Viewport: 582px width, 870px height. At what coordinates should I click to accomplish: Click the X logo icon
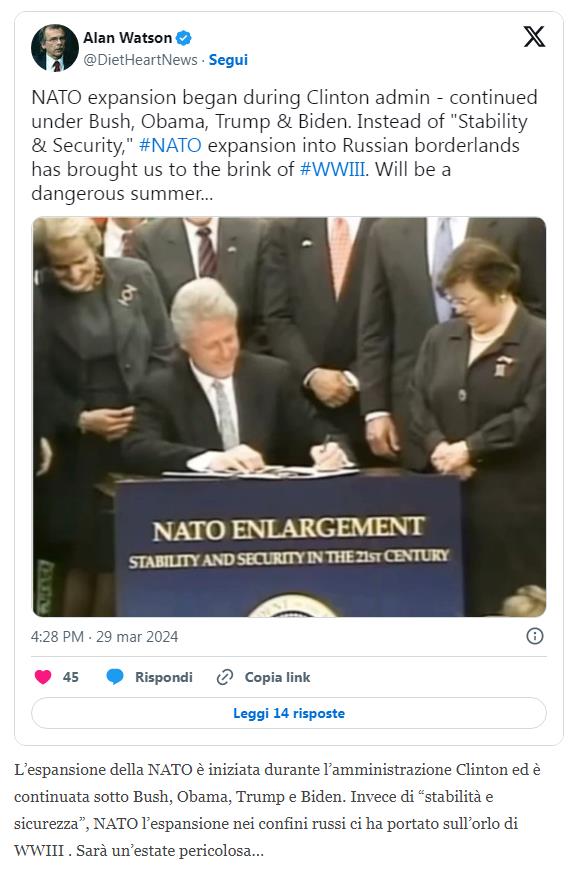(534, 37)
